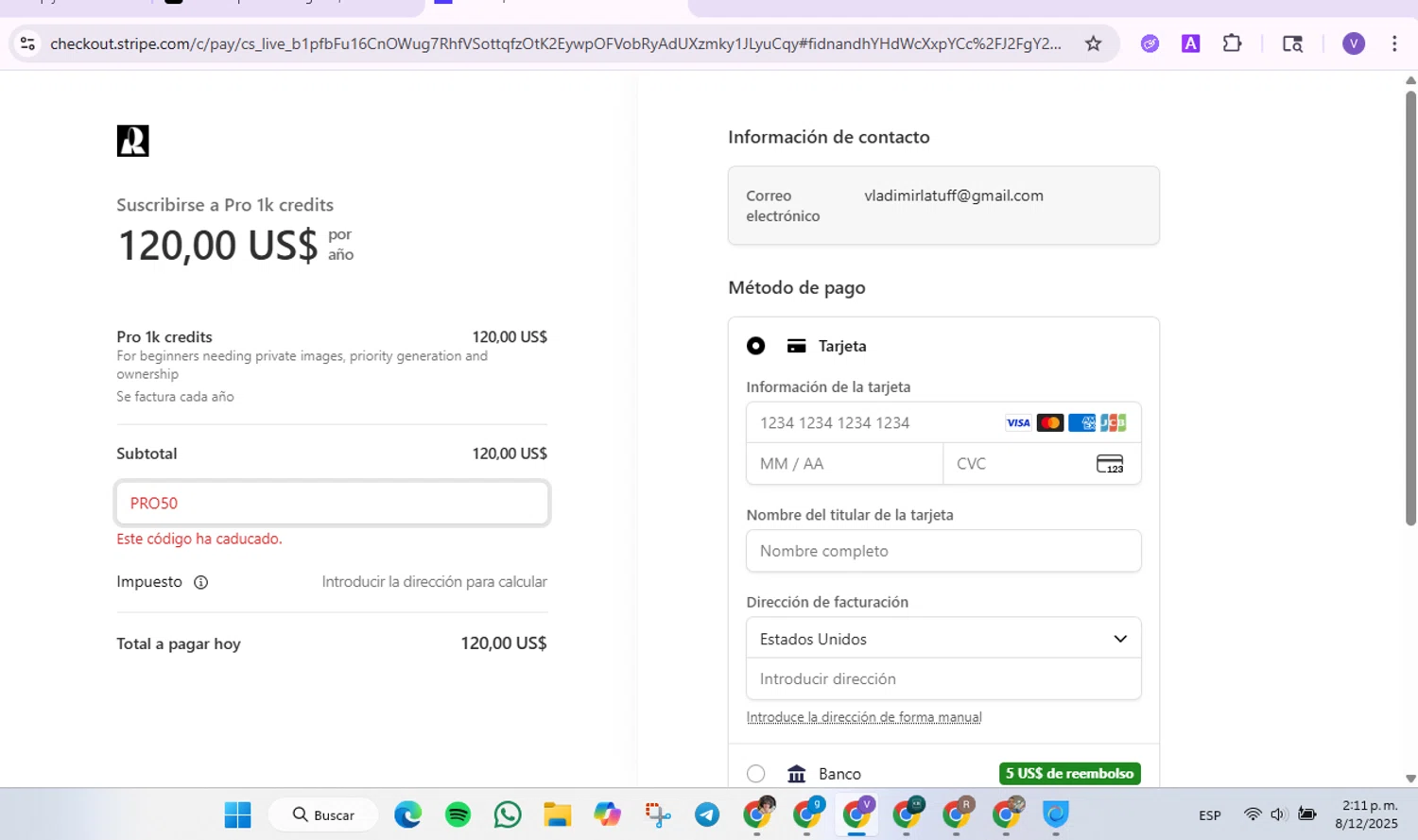Open the Extensions puzzle icon

(1232, 43)
